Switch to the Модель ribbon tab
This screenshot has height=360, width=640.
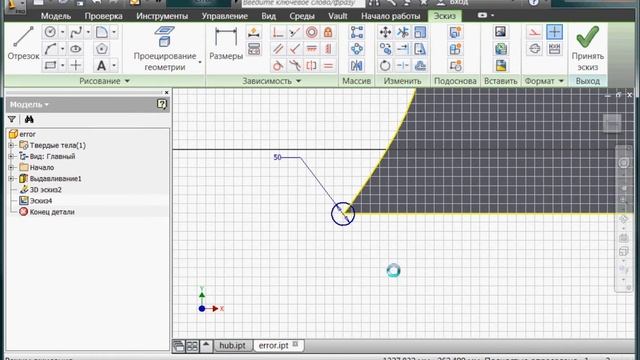tap(56, 16)
